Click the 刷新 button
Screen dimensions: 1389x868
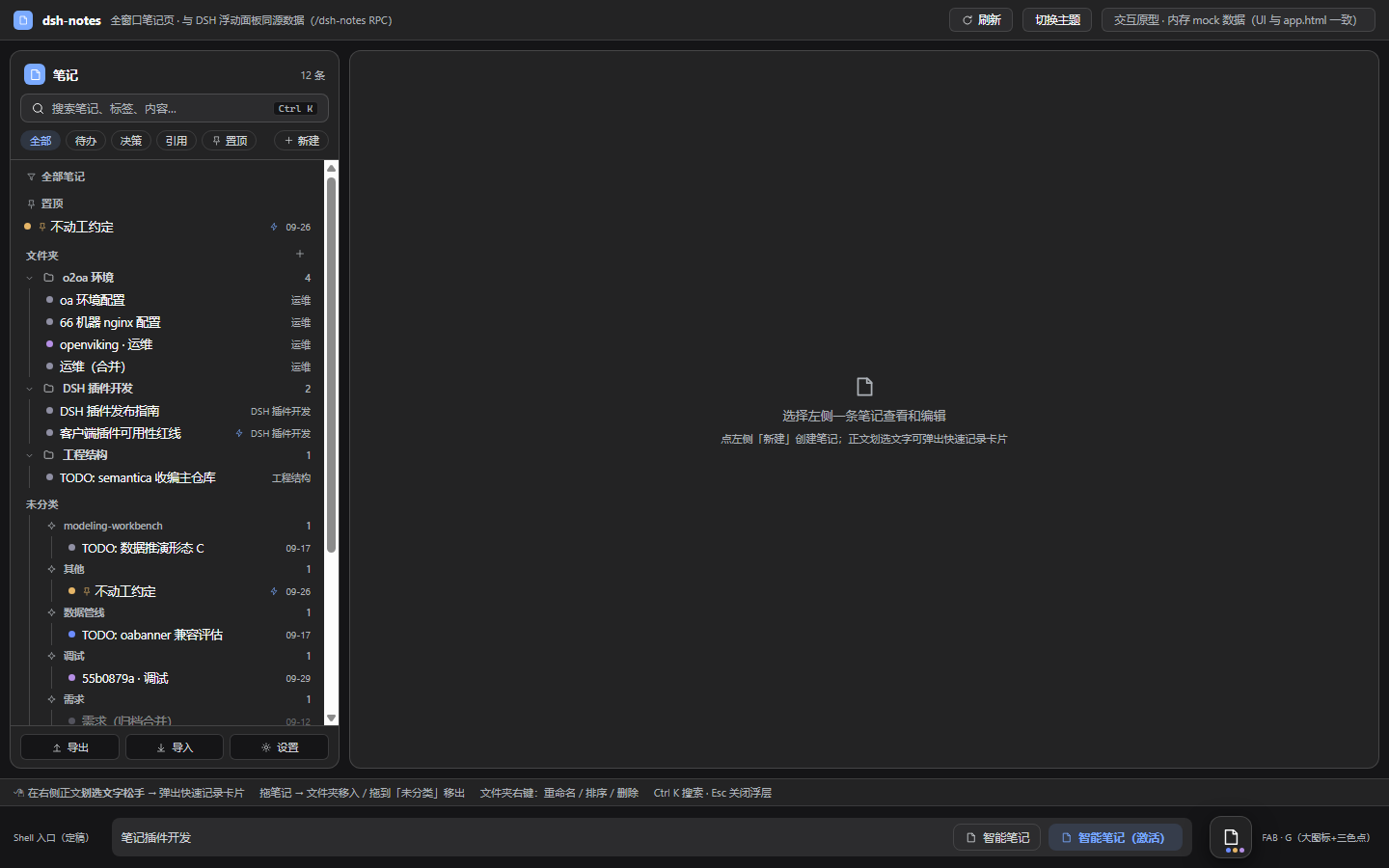click(981, 19)
